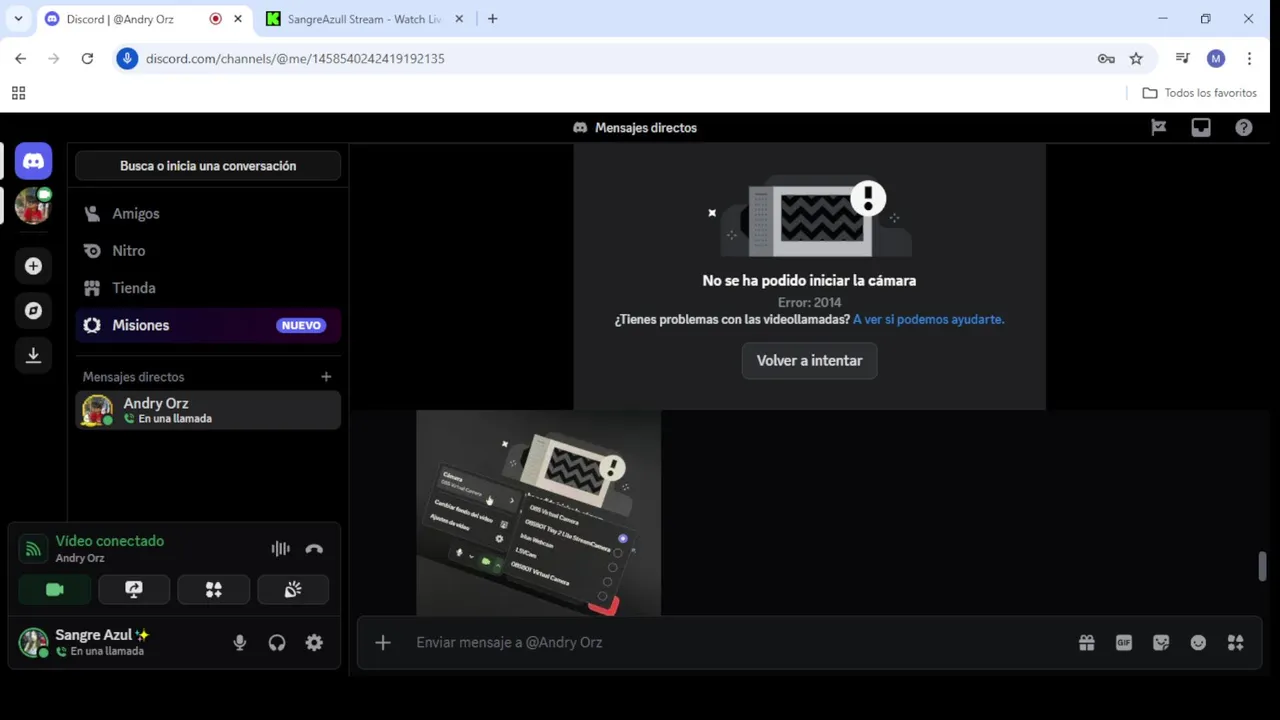Open the sticker picker icon
This screenshot has height=720, width=1280.
(x=1161, y=643)
